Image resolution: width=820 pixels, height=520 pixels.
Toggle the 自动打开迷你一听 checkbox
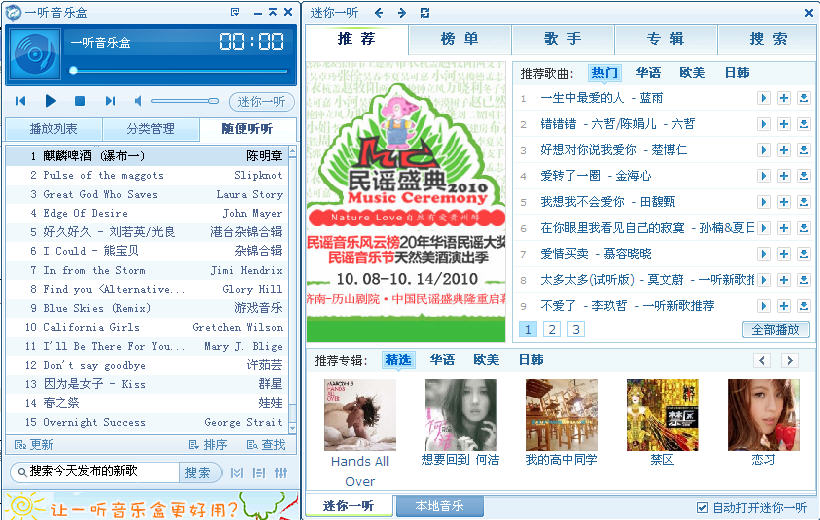(702, 508)
